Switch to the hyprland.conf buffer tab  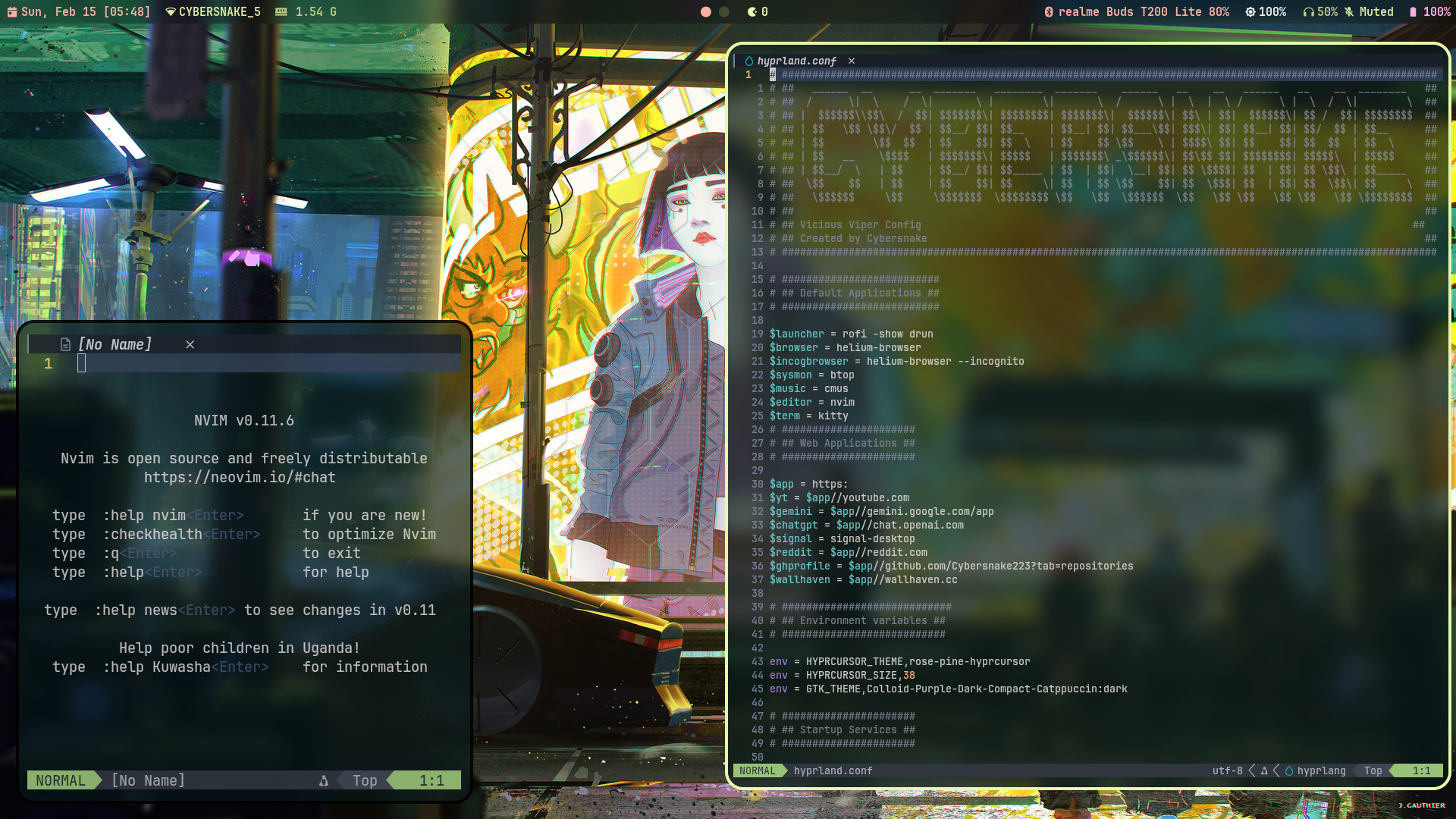pyautogui.click(x=796, y=60)
